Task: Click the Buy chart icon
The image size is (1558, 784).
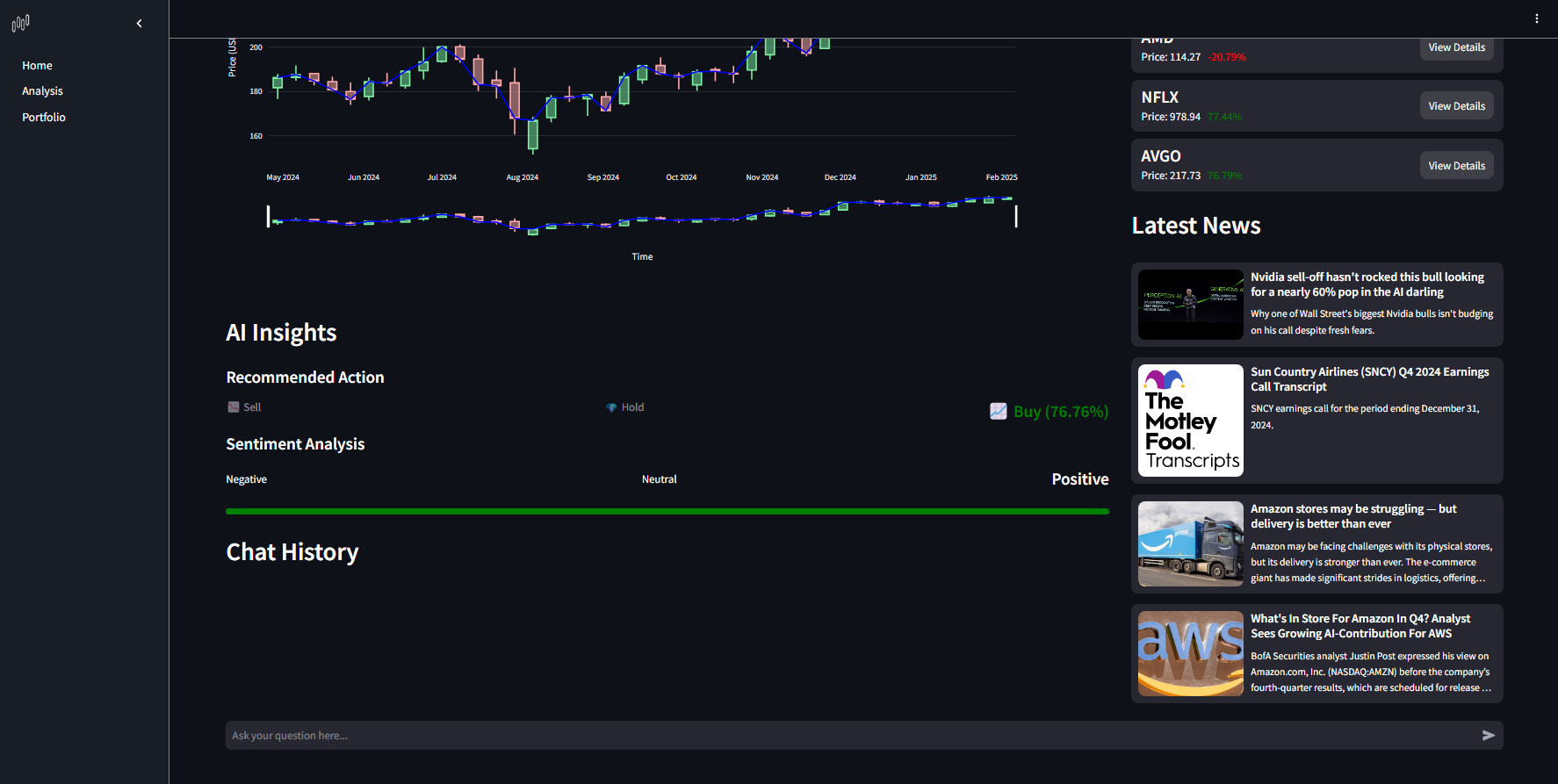Action: pyautogui.click(x=999, y=412)
